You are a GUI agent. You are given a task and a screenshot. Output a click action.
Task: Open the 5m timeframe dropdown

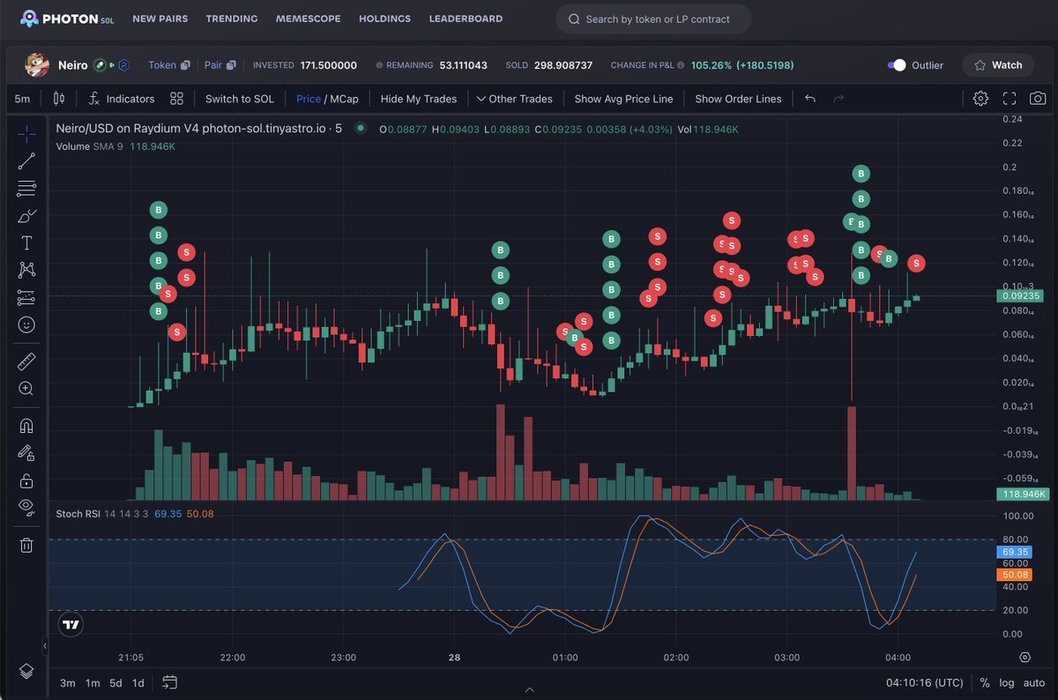(22, 99)
